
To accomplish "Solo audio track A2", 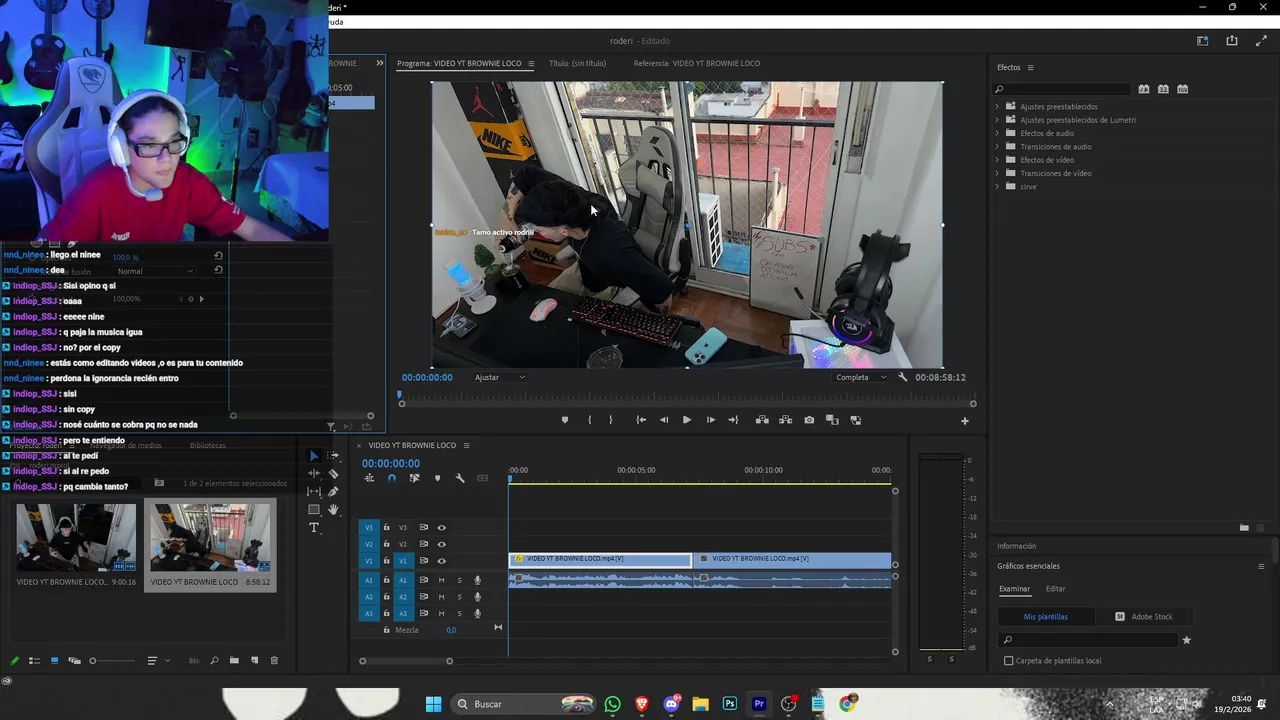I will coord(460,597).
